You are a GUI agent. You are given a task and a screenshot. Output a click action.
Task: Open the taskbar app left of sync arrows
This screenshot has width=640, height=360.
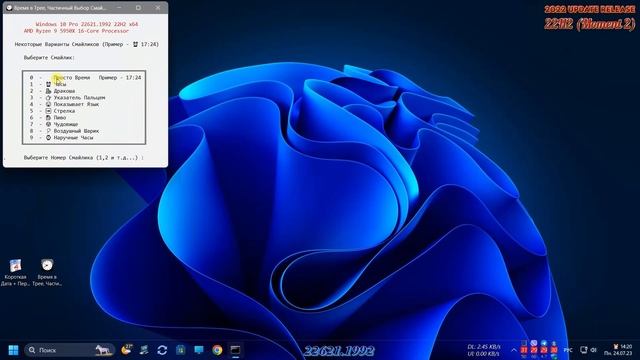144,350
